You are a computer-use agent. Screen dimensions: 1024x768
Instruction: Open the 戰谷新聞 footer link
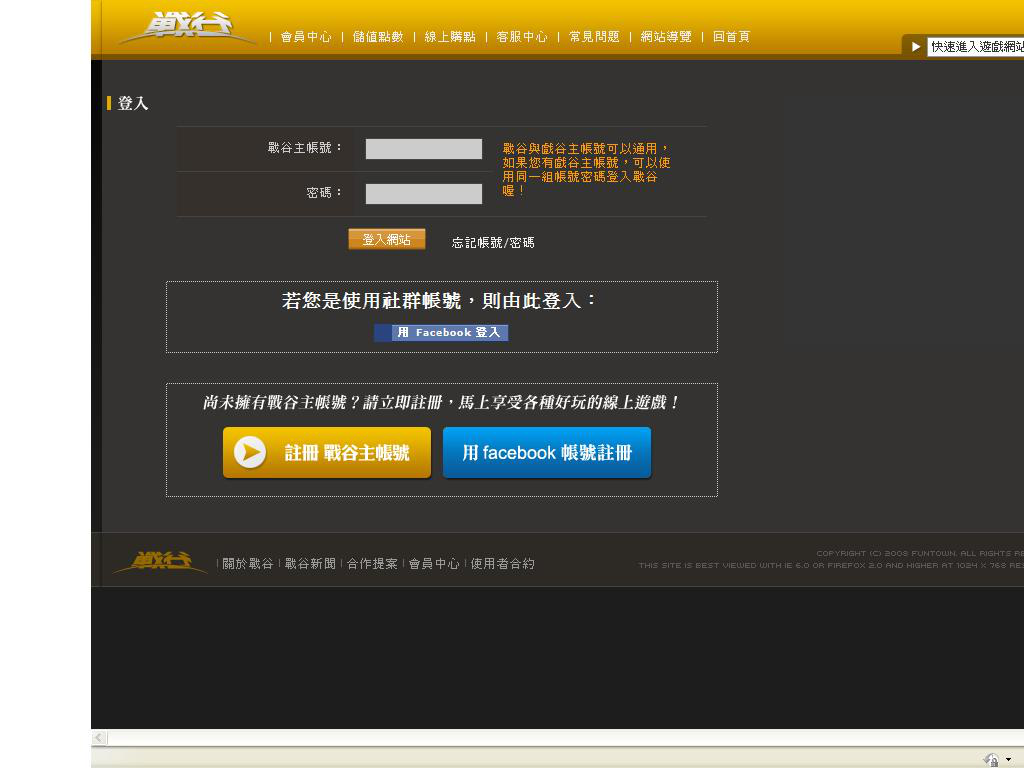310,564
